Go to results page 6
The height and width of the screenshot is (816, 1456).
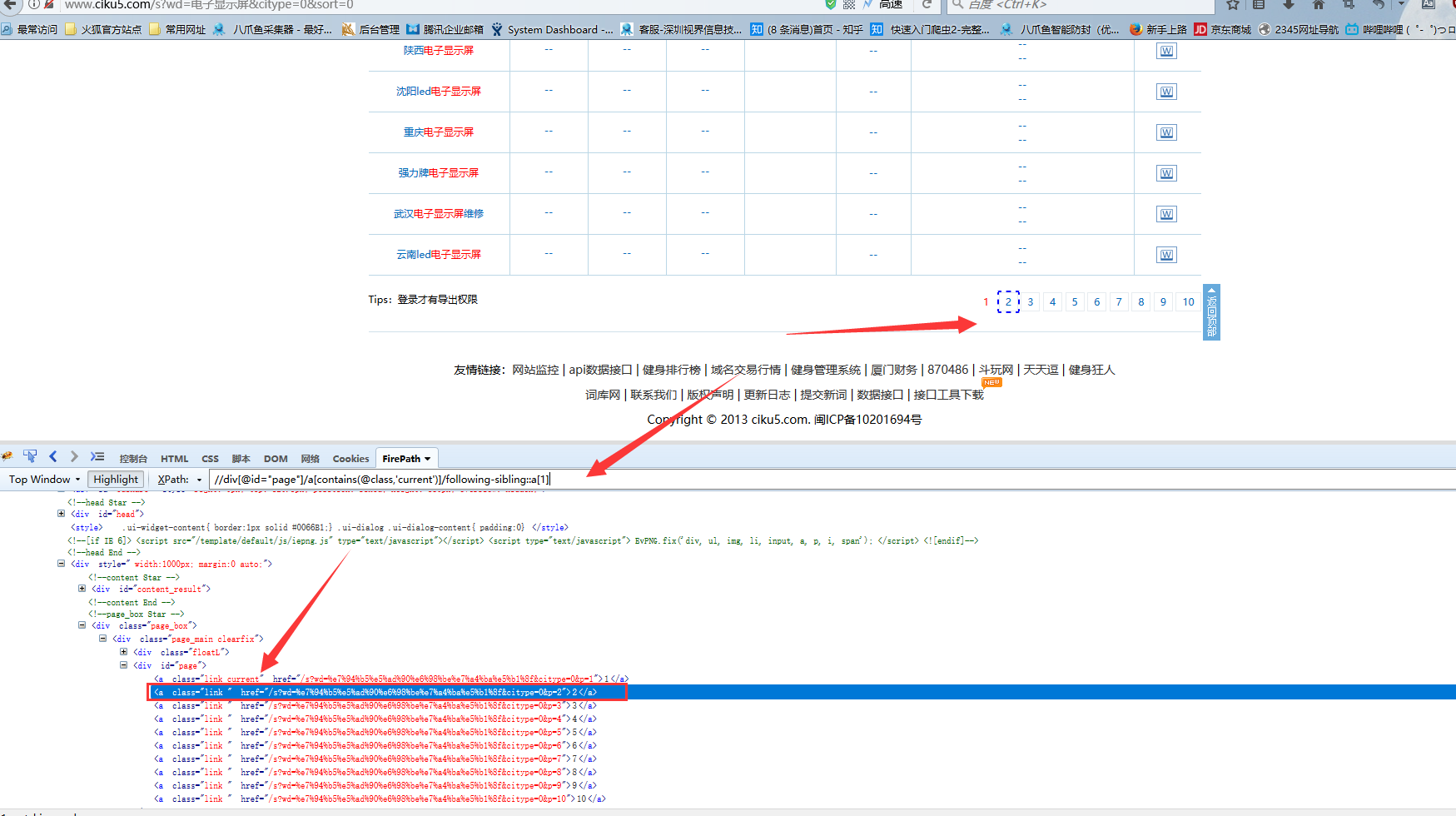tap(1097, 302)
